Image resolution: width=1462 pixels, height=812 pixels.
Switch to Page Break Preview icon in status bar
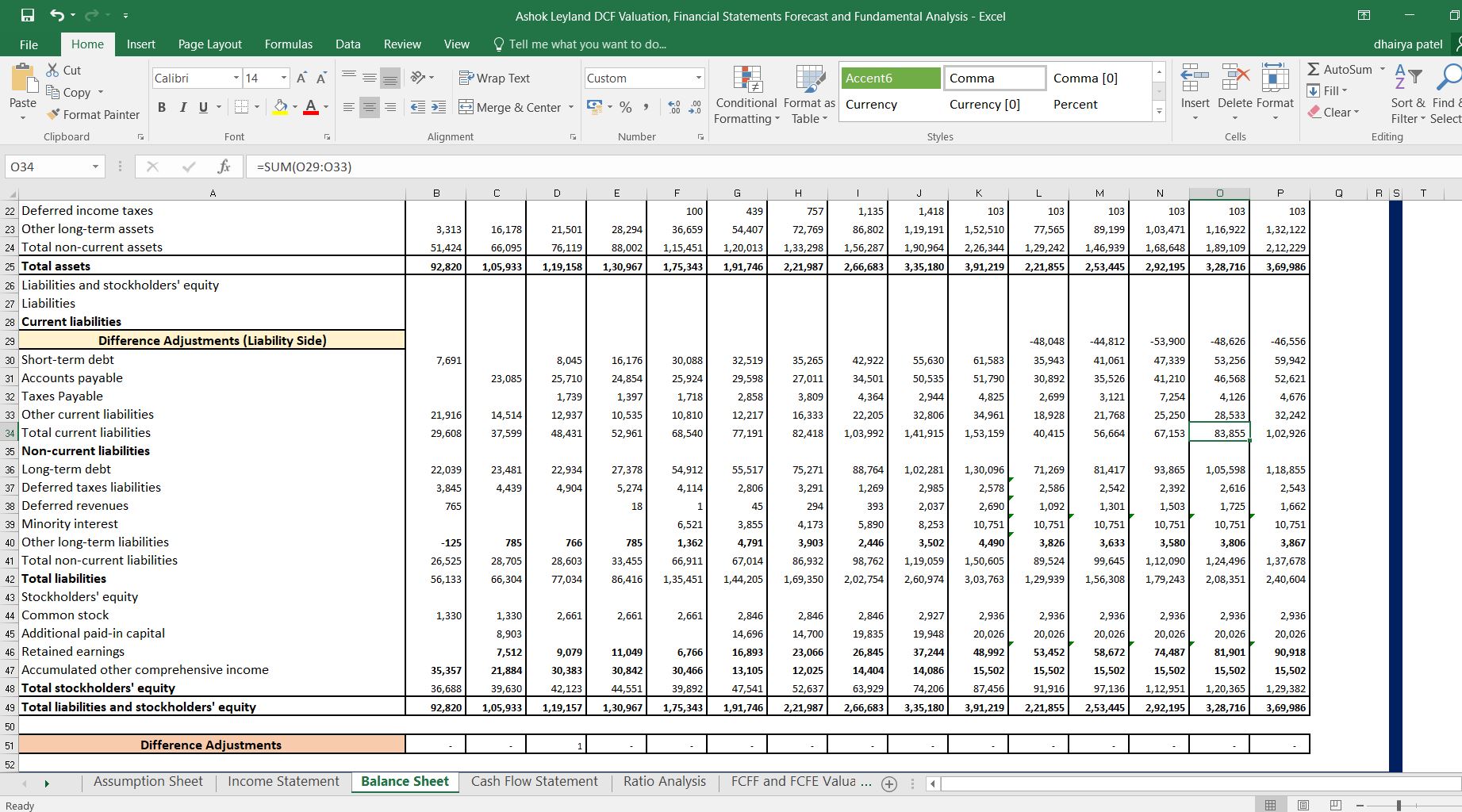pos(1335,805)
